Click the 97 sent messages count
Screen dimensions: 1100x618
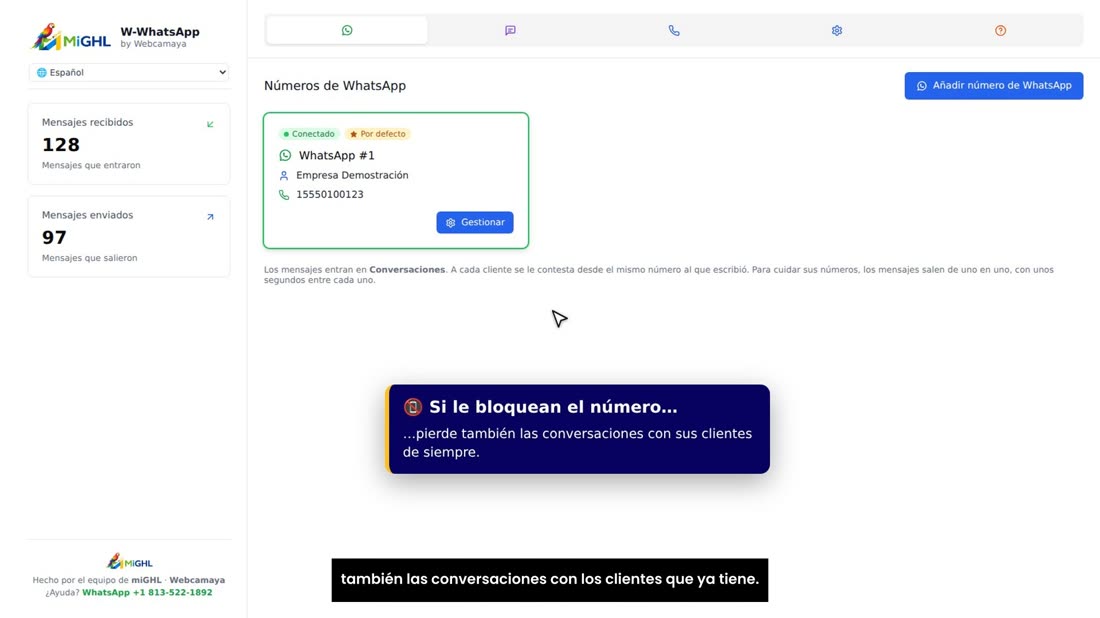tap(54, 237)
